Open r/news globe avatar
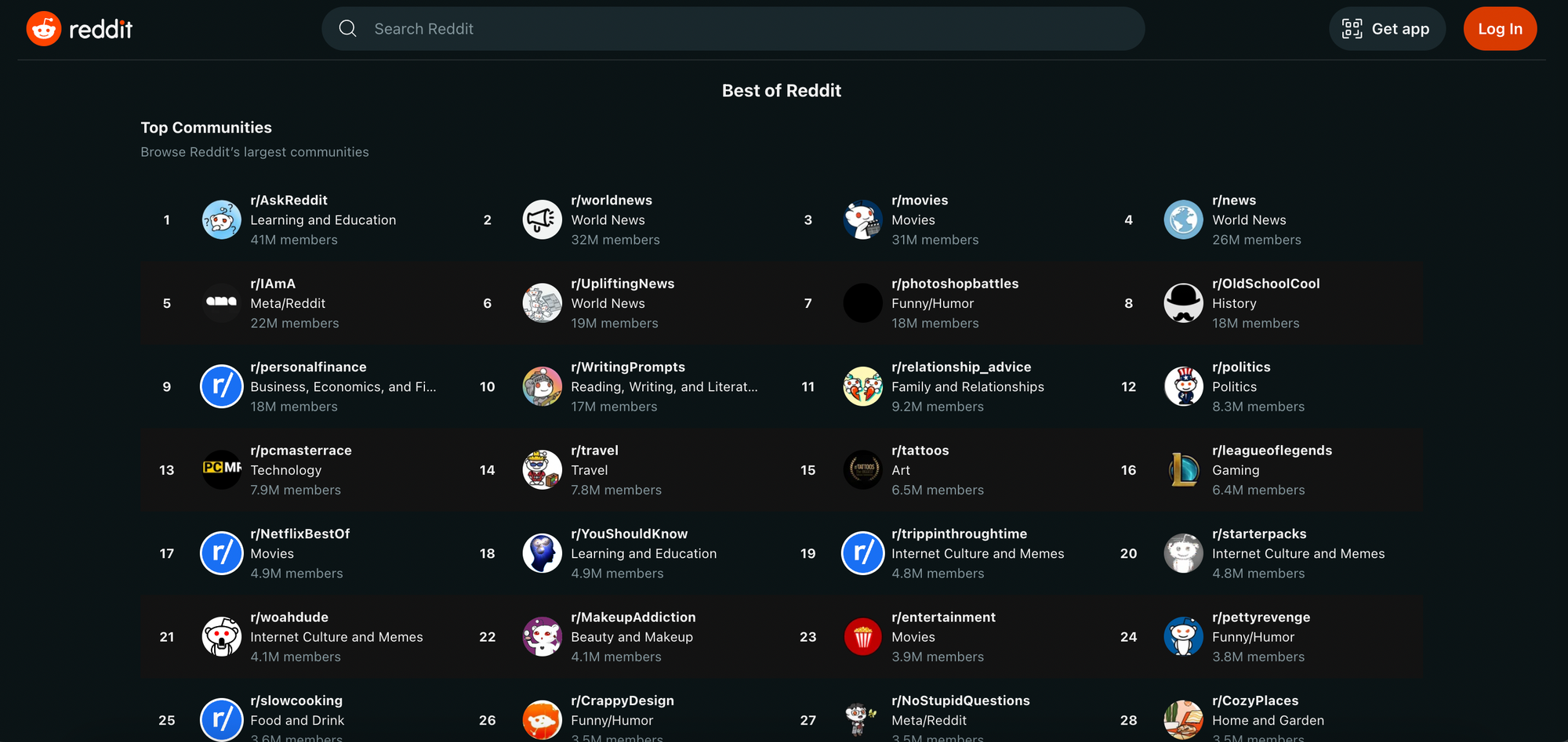The image size is (1568, 742). (1184, 220)
